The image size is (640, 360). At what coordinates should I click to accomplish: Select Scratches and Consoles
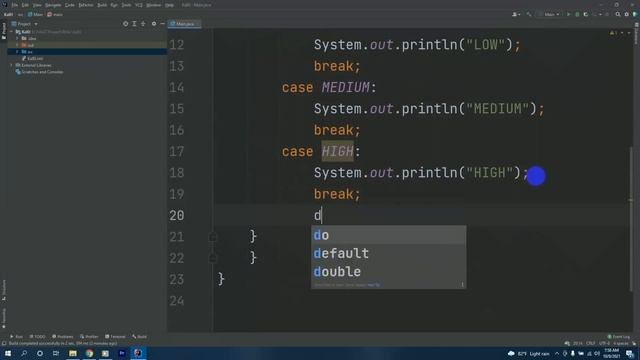click(40, 72)
